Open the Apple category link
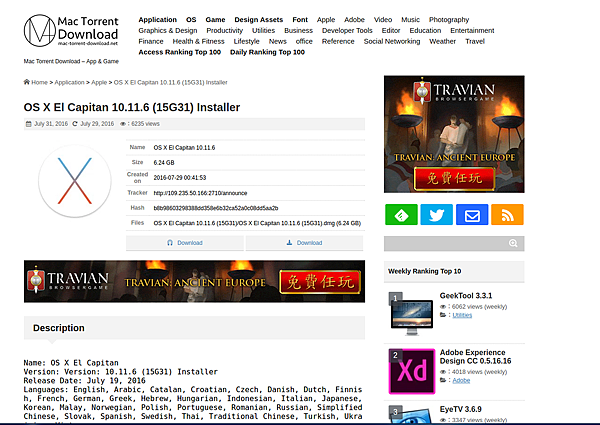Image resolution: width=600 pixels, height=425 pixels. pyautogui.click(x=326, y=20)
